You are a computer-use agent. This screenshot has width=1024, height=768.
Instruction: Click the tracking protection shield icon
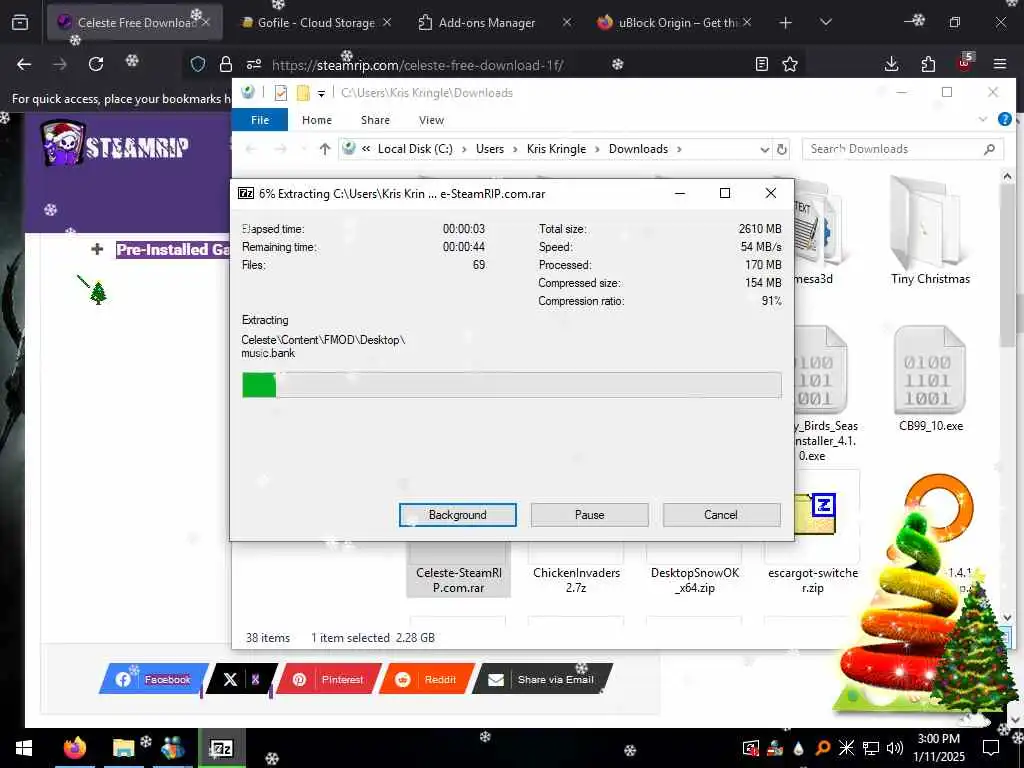tap(198, 64)
